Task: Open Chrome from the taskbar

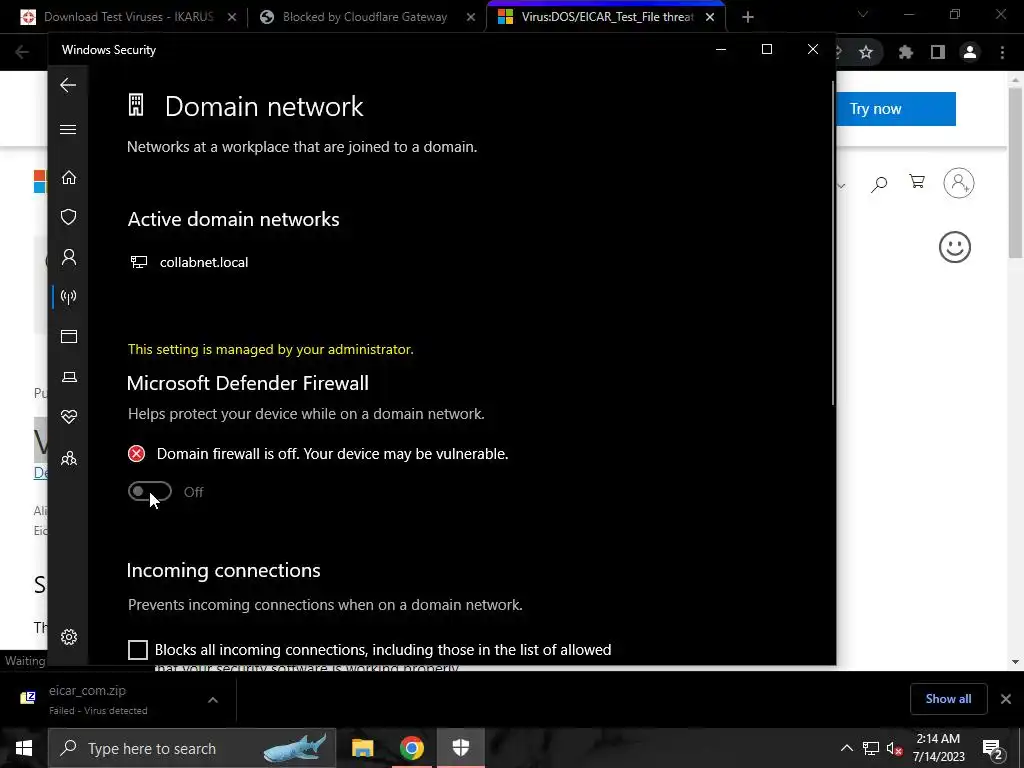Action: tap(411, 748)
